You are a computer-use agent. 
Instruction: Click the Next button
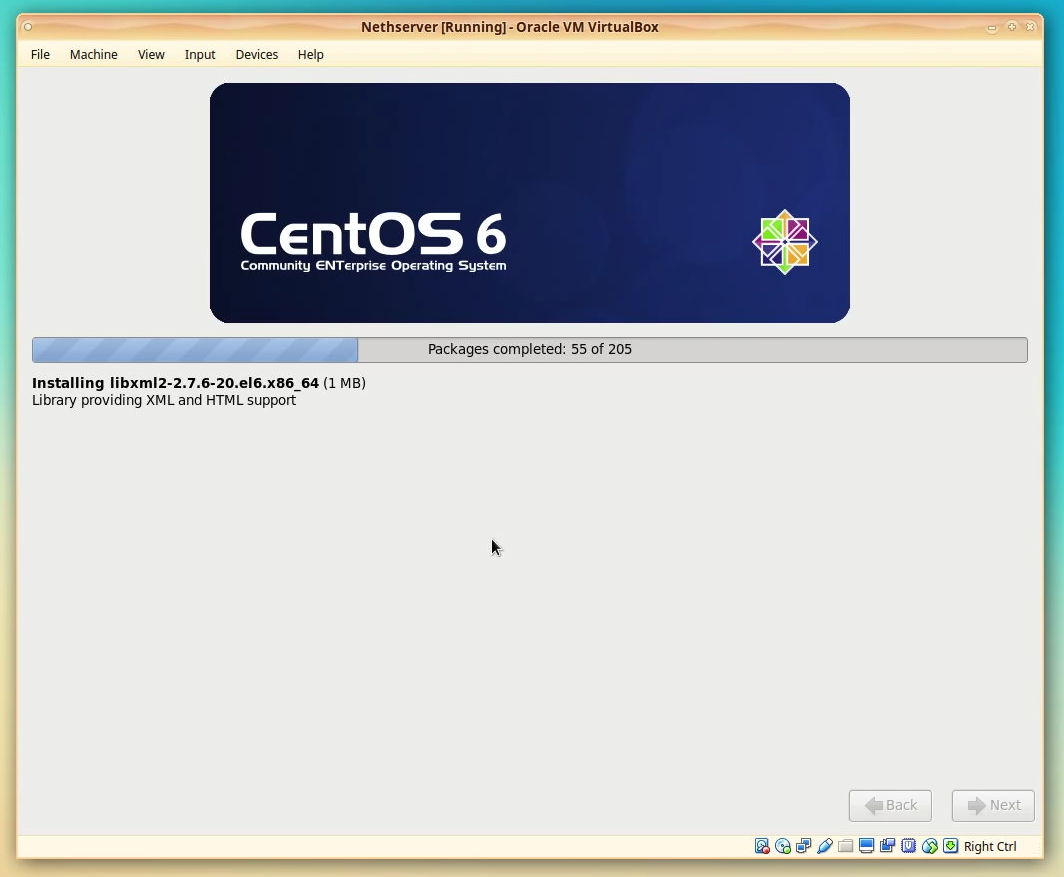[993, 806]
